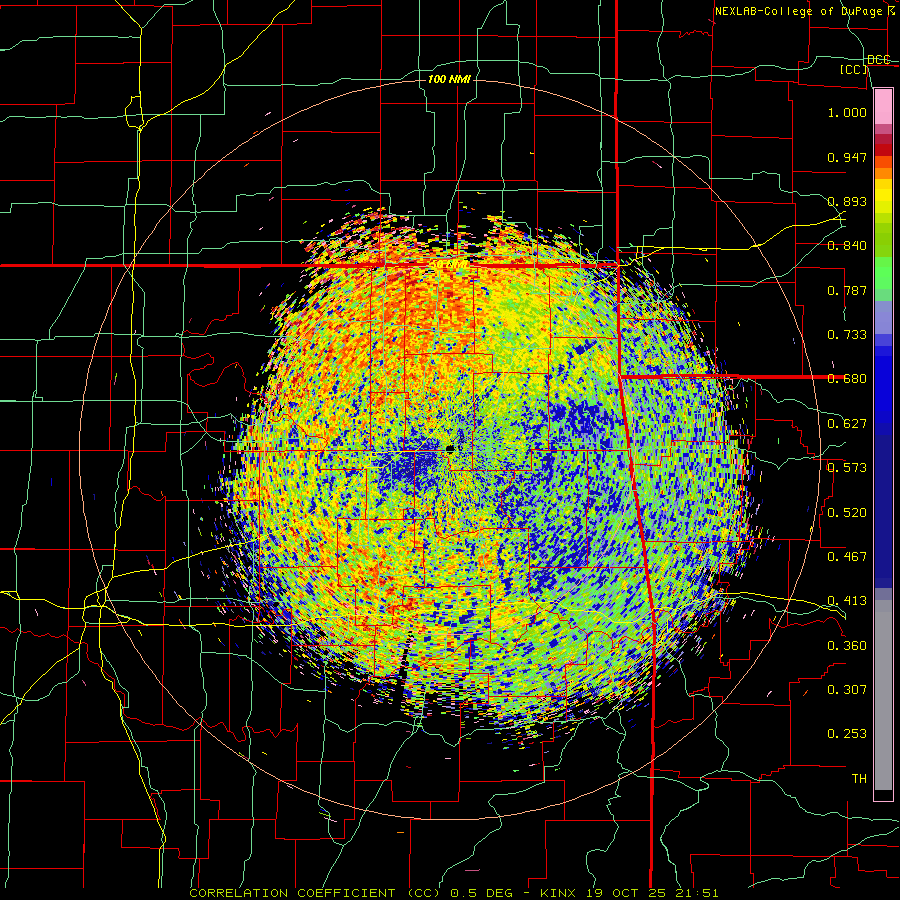Click the 0.733 scale value
Viewport: 900px width, 900px height.
tap(847, 335)
